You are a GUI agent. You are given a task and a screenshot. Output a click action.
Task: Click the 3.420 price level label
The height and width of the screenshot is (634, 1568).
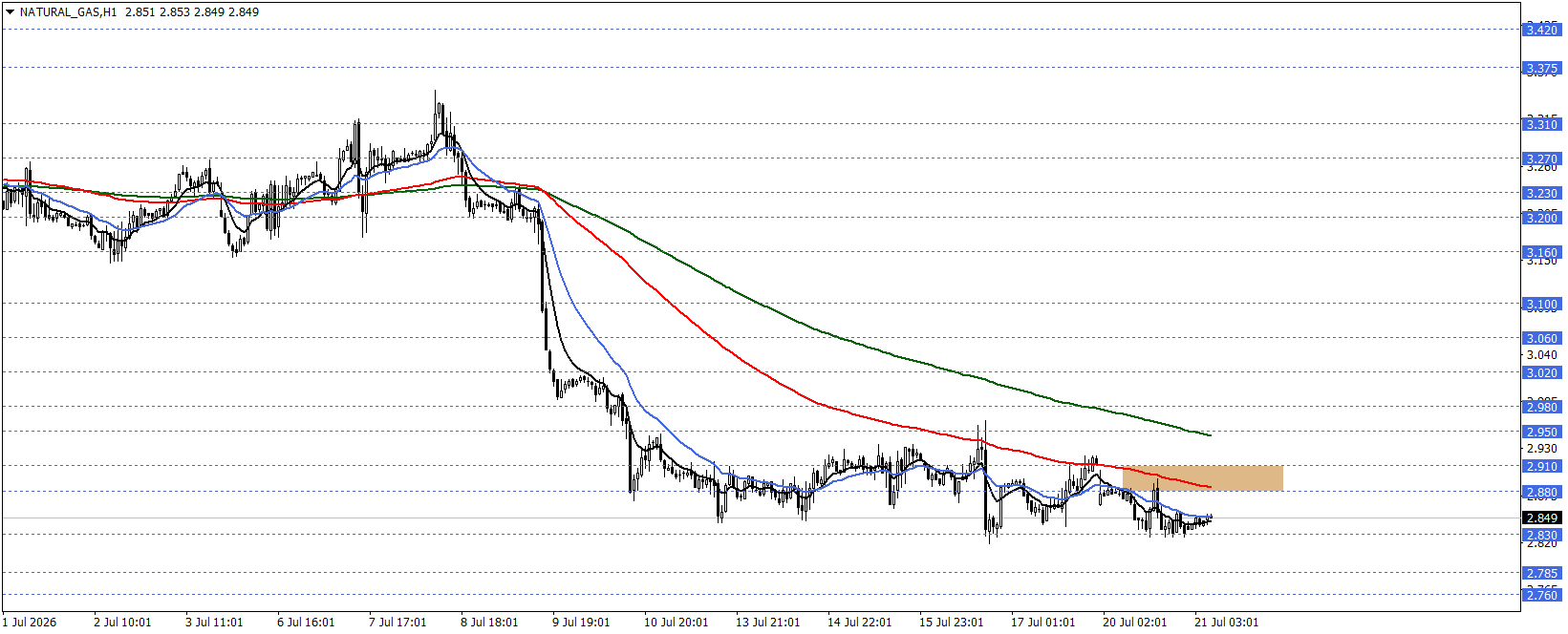1541,30
